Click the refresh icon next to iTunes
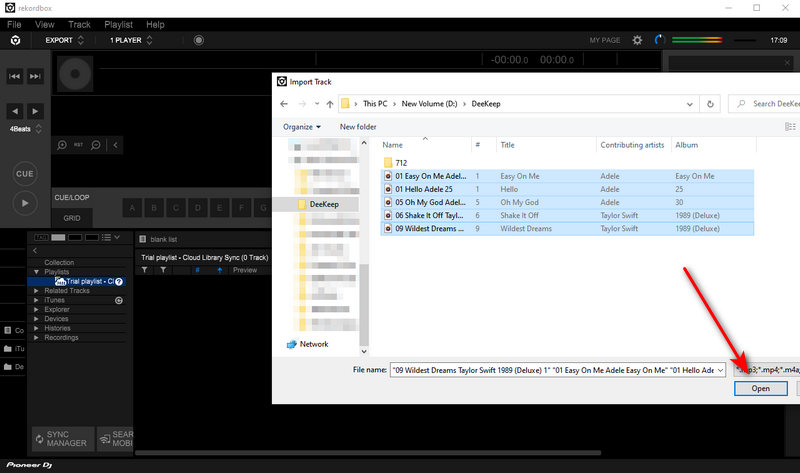The height and width of the screenshot is (473, 800). tap(119, 301)
